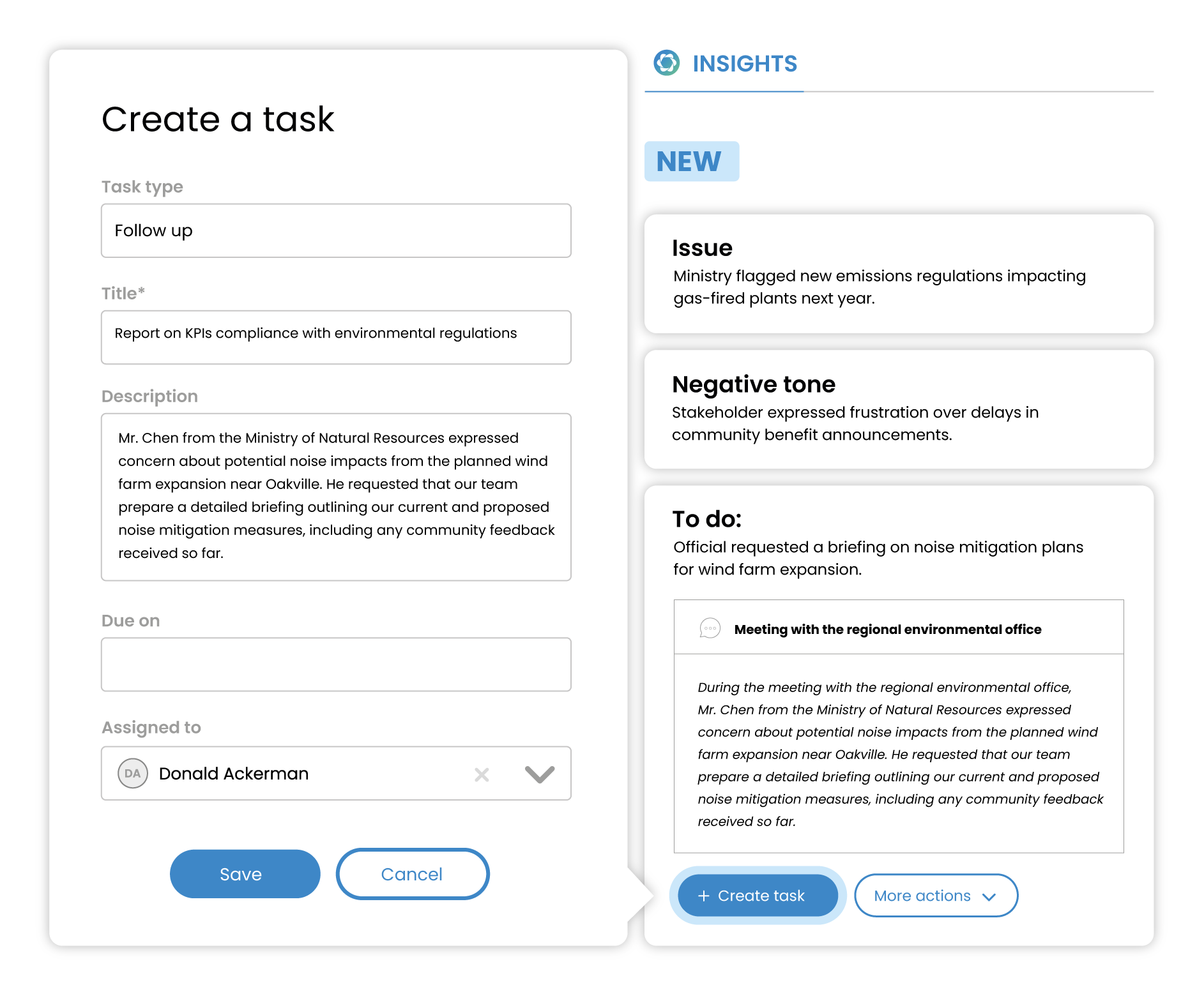
Task: Open the More actions dropdown
Action: [x=935, y=896]
